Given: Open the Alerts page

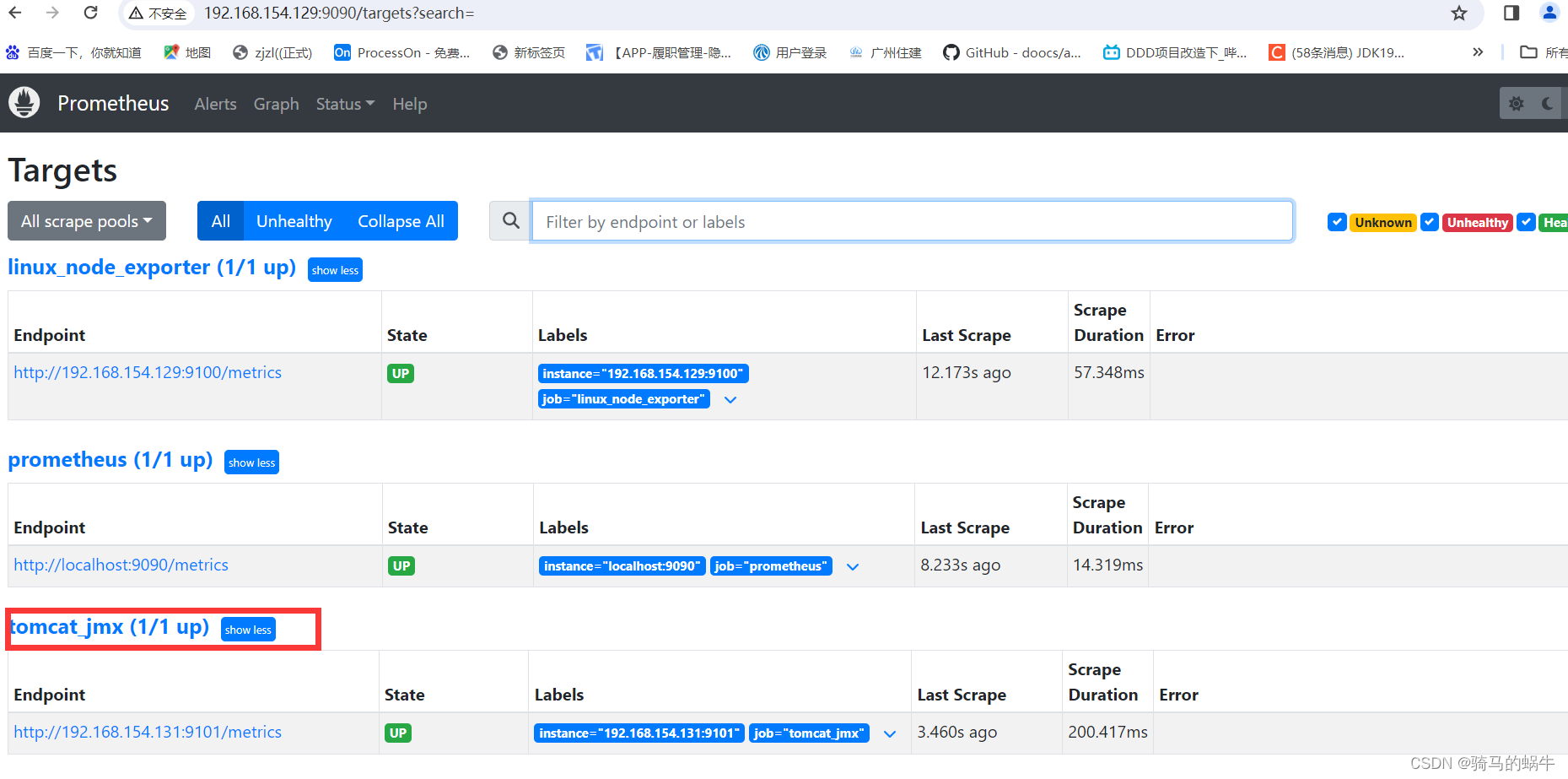Looking at the screenshot, I should [215, 104].
